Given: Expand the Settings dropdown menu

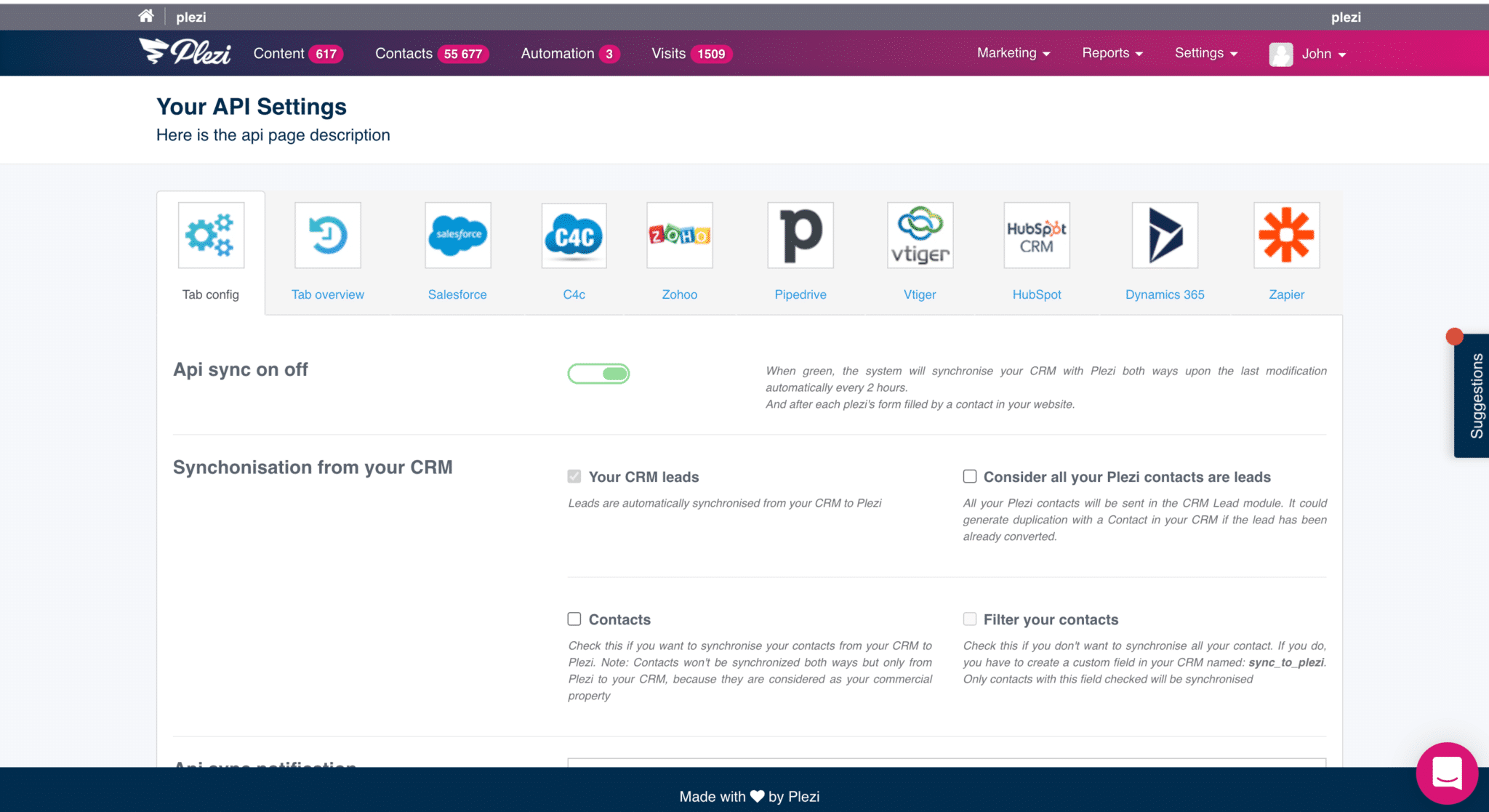Looking at the screenshot, I should click(x=1206, y=53).
